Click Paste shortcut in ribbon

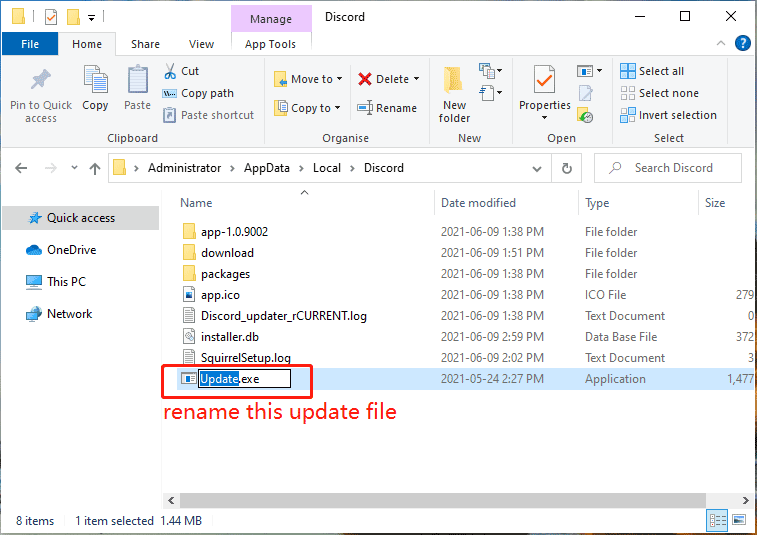click(209, 115)
